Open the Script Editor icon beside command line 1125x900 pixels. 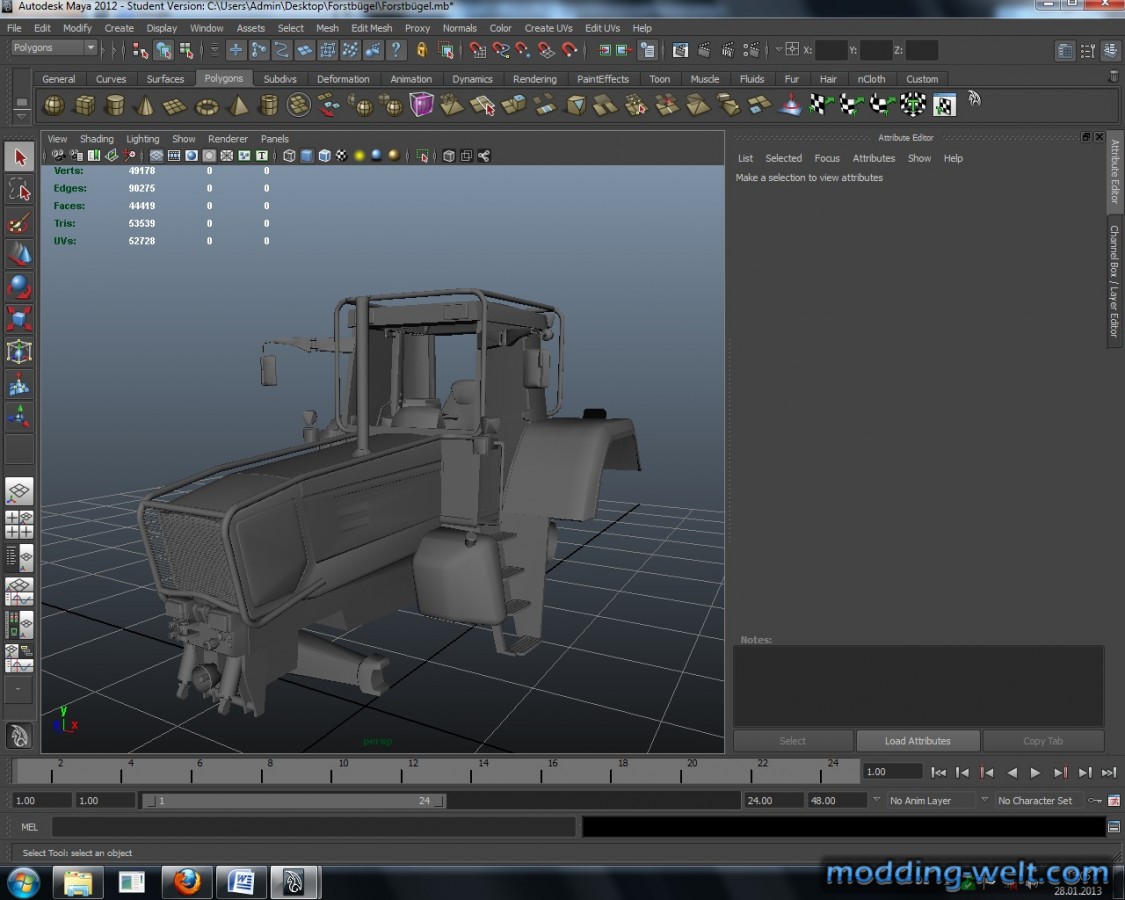click(x=1114, y=827)
